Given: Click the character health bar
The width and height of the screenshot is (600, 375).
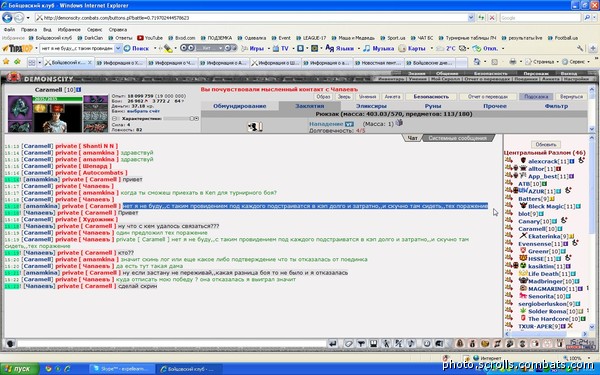Looking at the screenshot, I should [x=57, y=99].
